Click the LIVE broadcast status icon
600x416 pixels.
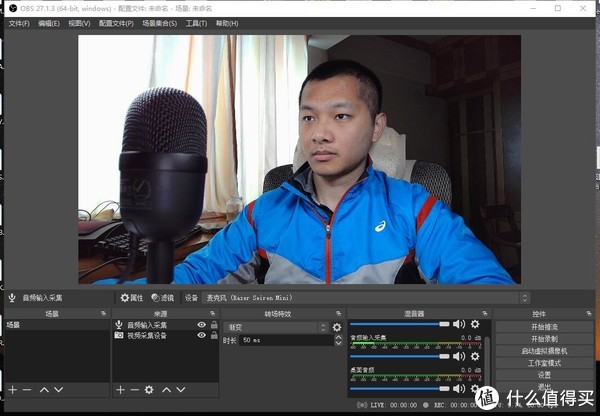pos(362,405)
